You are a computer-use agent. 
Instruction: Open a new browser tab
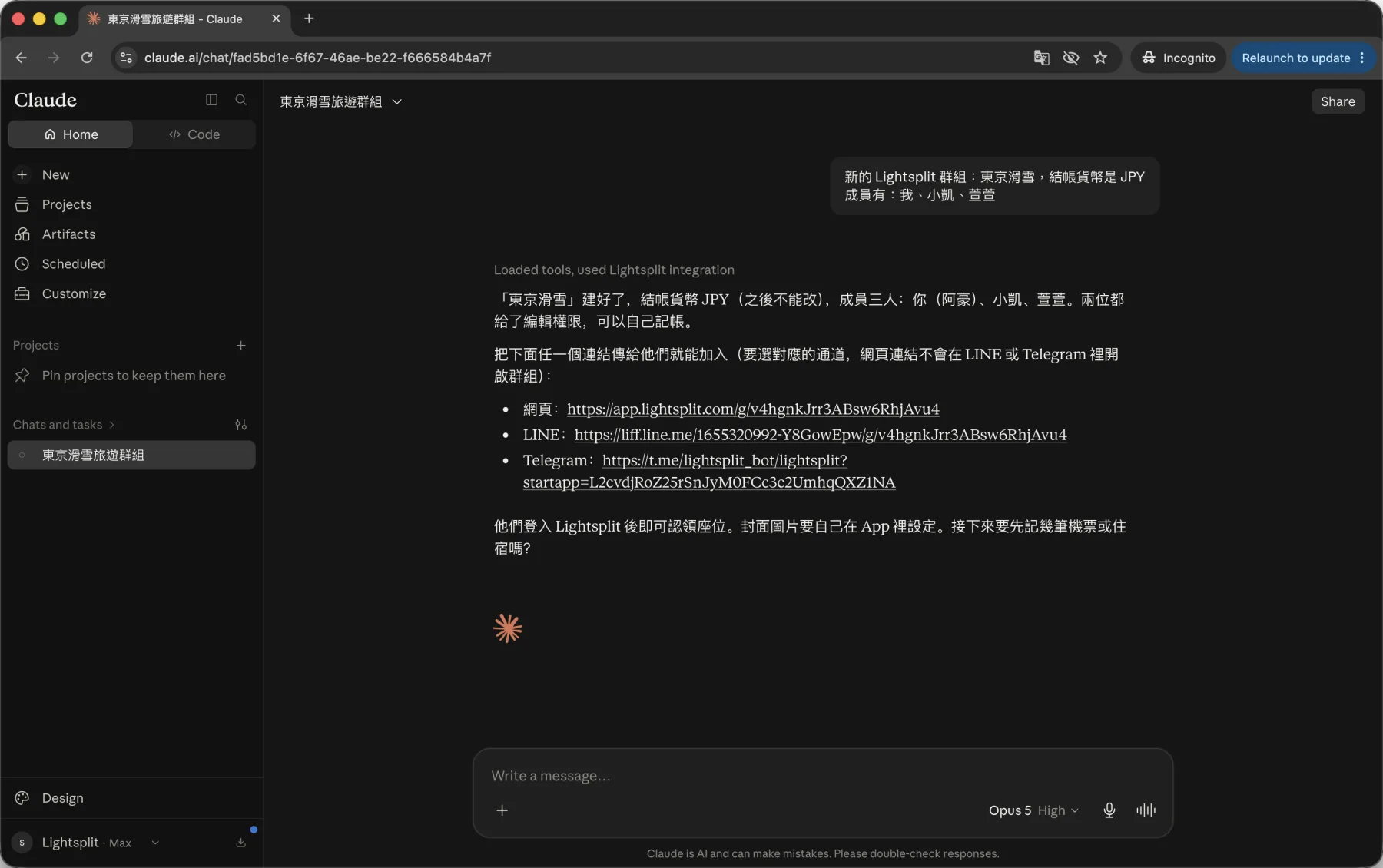coord(309,18)
